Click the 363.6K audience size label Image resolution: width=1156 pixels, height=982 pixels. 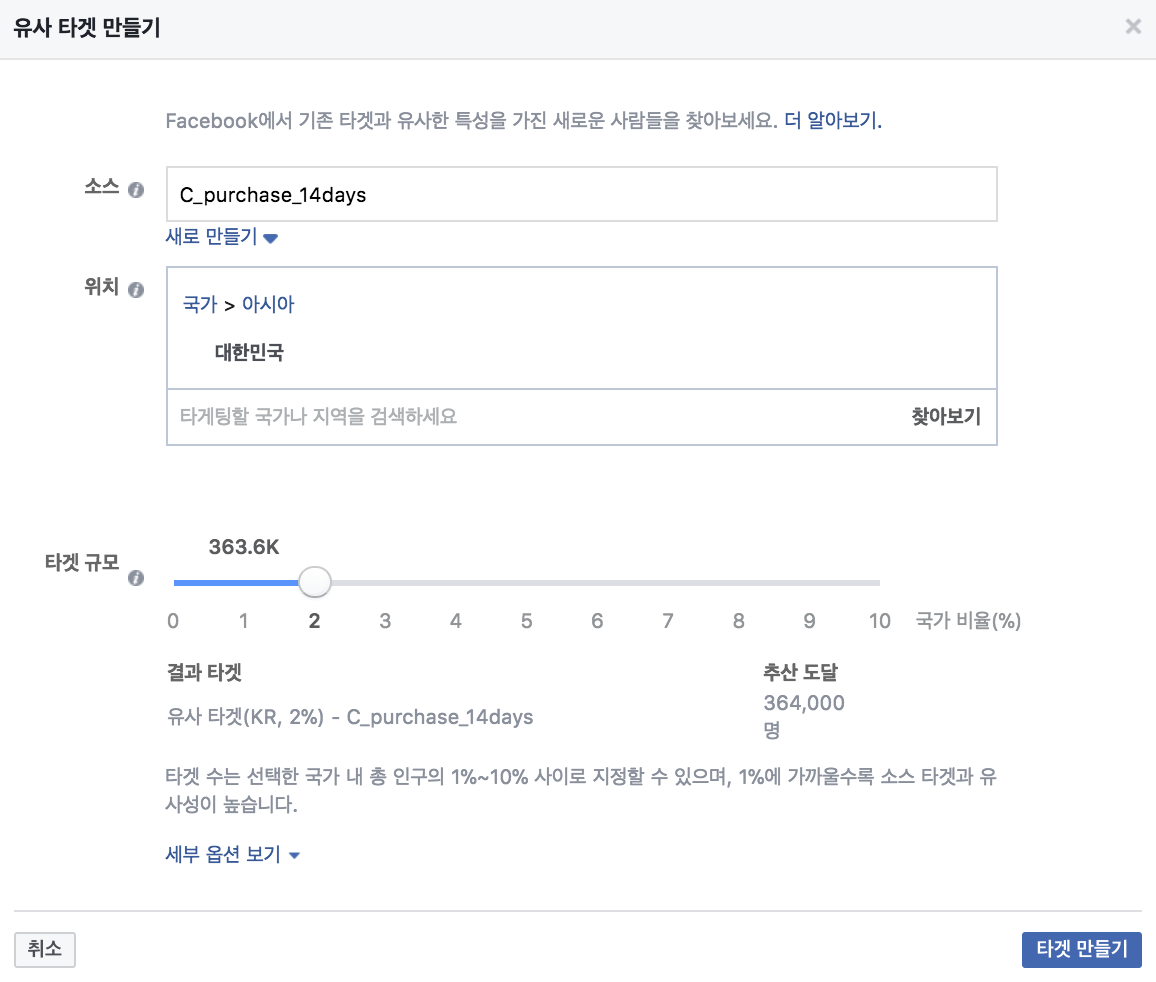click(243, 547)
